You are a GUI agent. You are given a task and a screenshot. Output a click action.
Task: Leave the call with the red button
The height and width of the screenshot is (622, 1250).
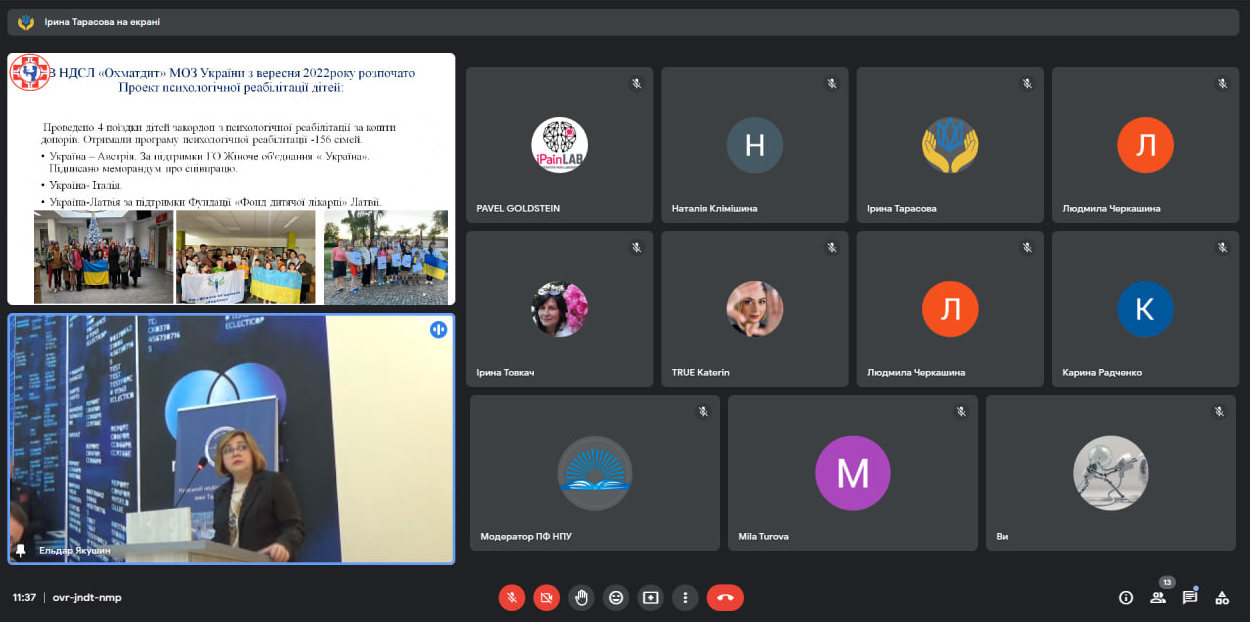[x=725, y=597]
